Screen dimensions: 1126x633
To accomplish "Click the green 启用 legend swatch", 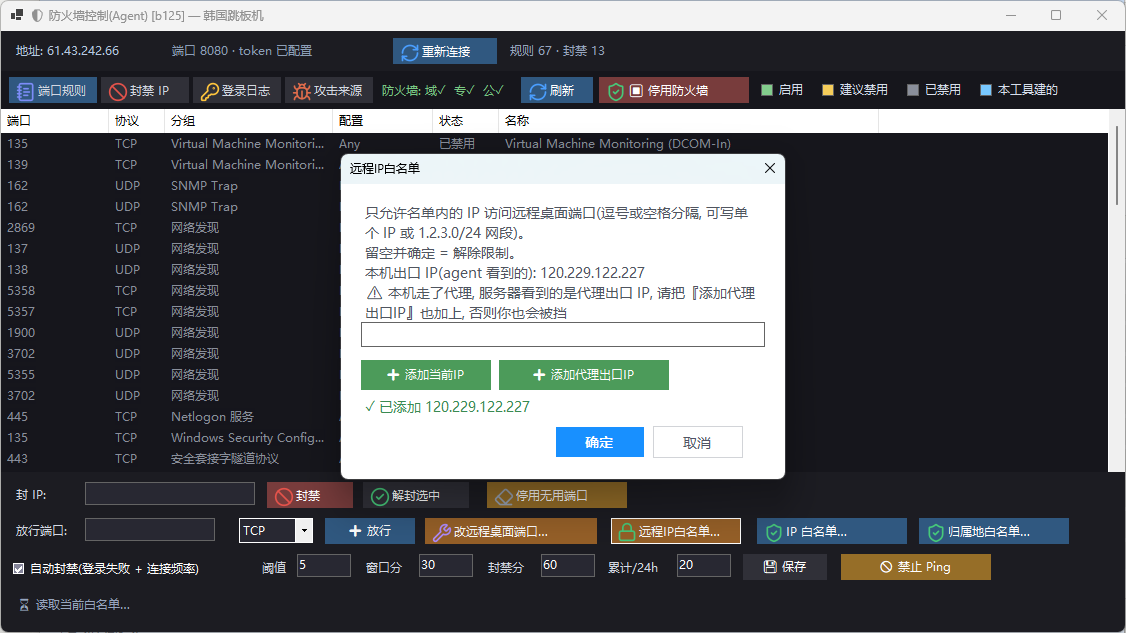I will click(767, 90).
